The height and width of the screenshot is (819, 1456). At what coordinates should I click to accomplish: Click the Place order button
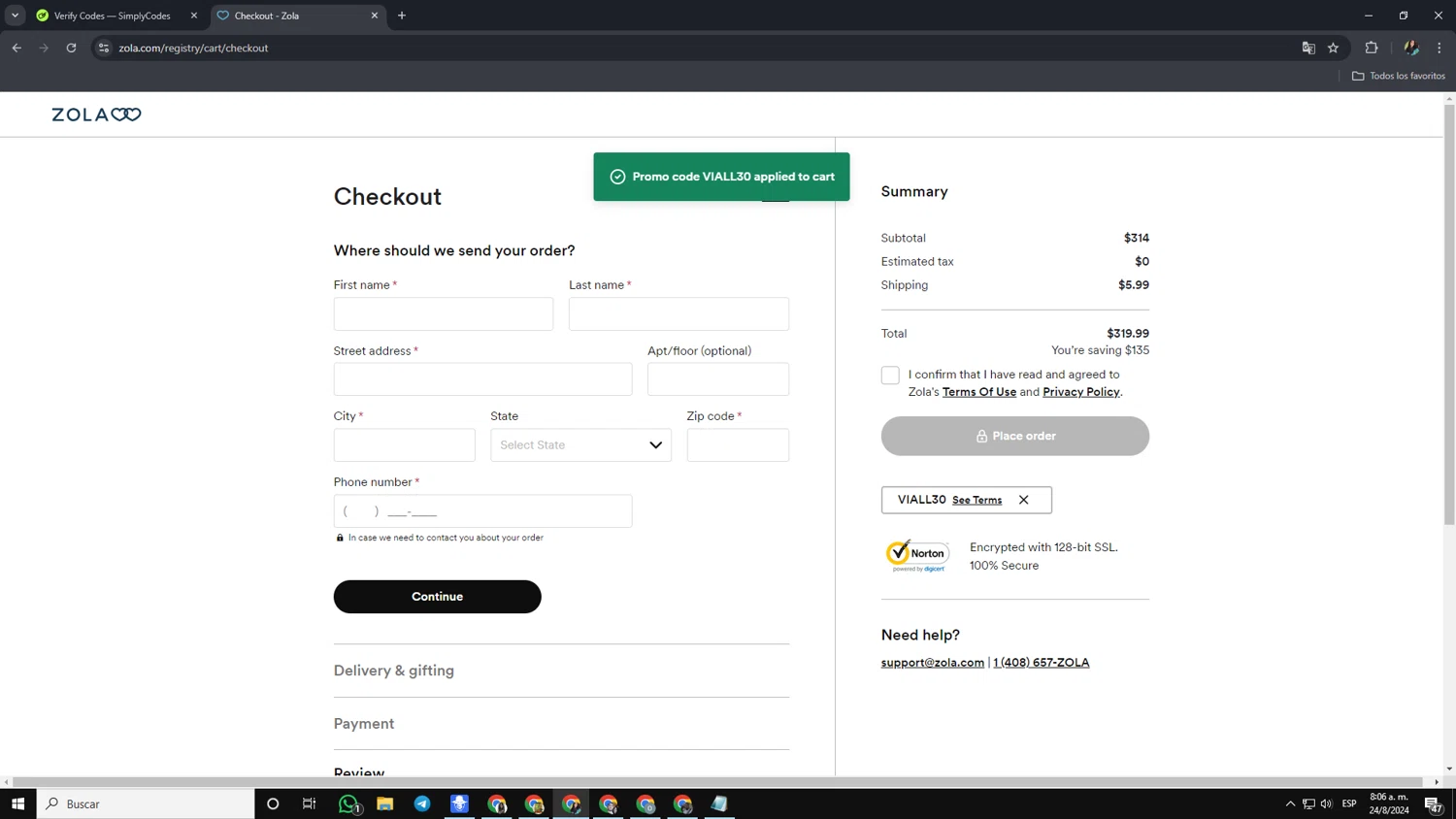point(1015,436)
